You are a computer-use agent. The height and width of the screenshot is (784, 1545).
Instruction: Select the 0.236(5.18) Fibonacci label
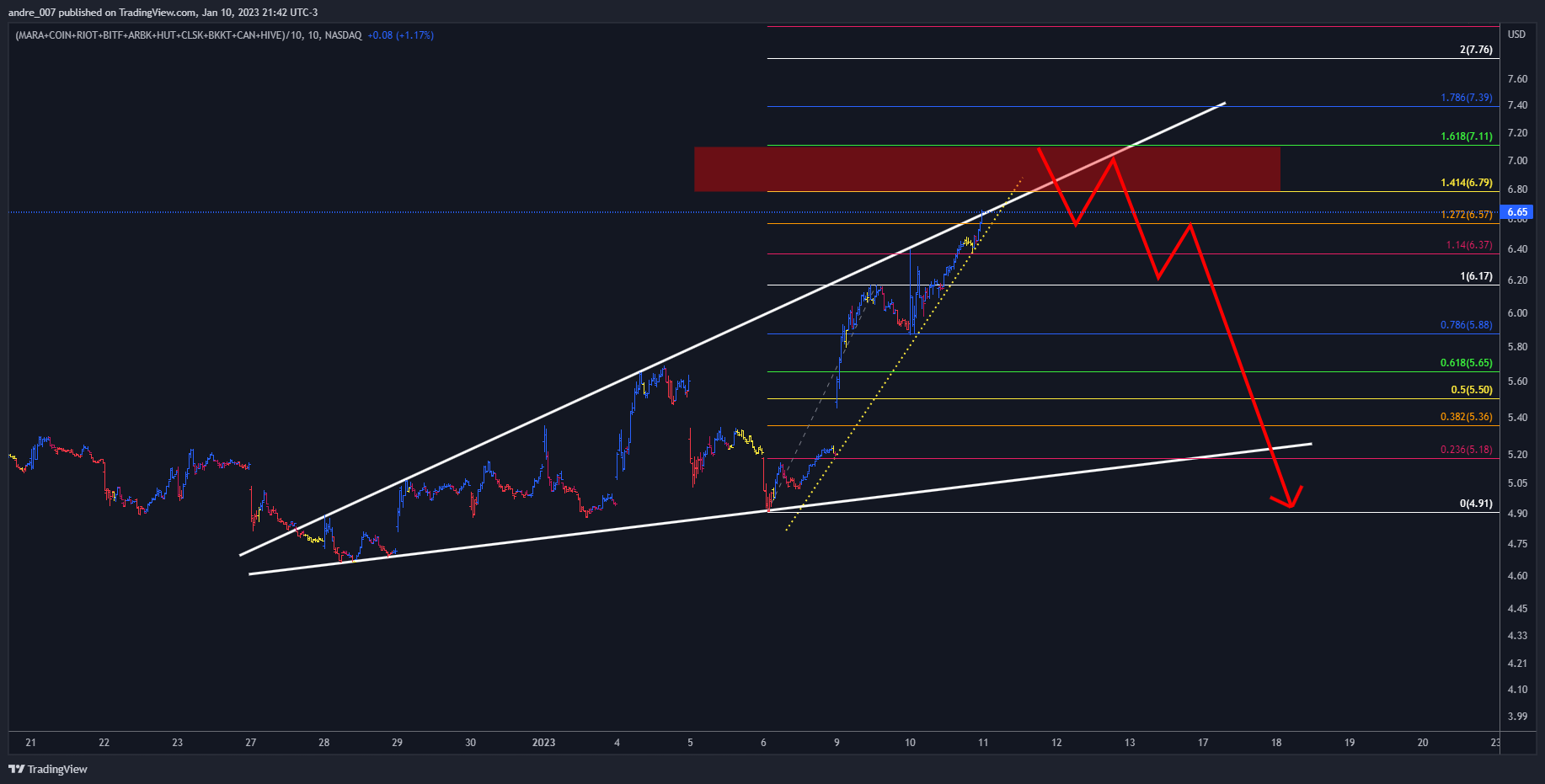[x=1466, y=450]
